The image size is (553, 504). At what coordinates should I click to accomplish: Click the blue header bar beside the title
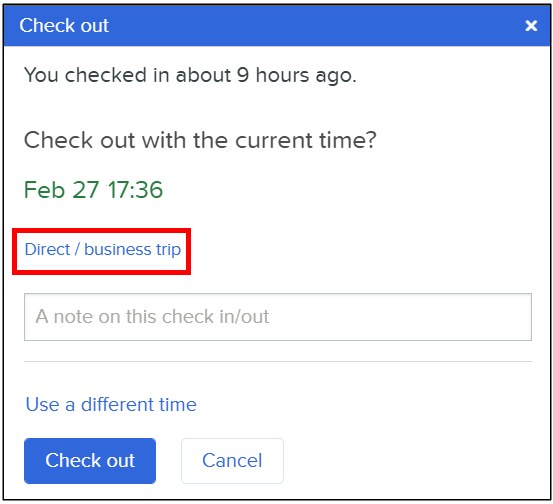(x=317, y=25)
